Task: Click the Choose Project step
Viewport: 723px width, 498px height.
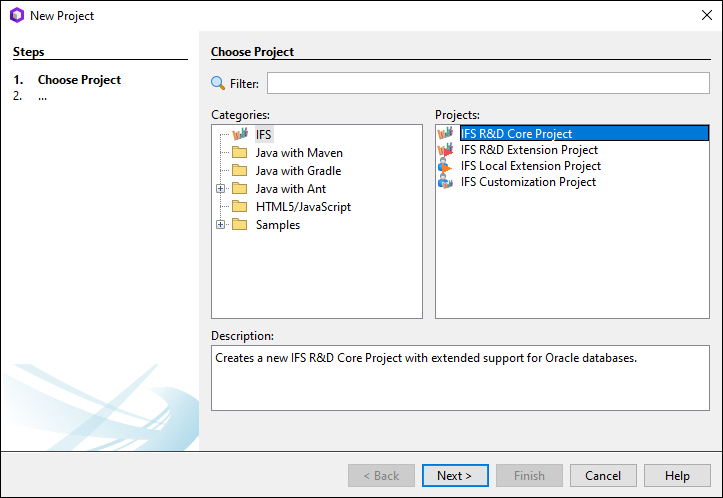Action: coord(79,80)
